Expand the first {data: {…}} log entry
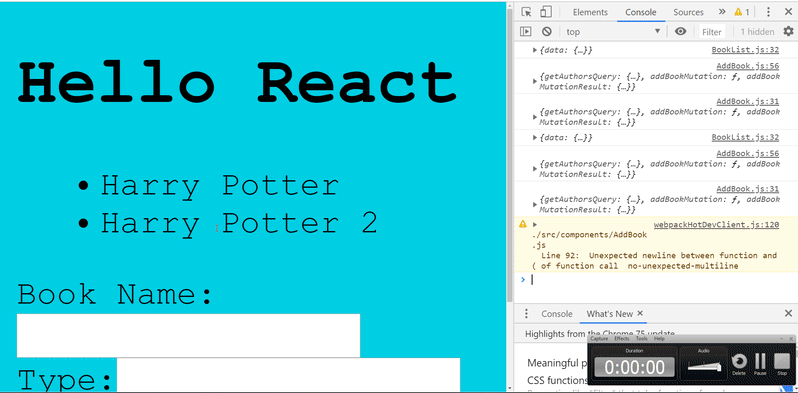The height and width of the screenshot is (393, 798). pos(535,50)
